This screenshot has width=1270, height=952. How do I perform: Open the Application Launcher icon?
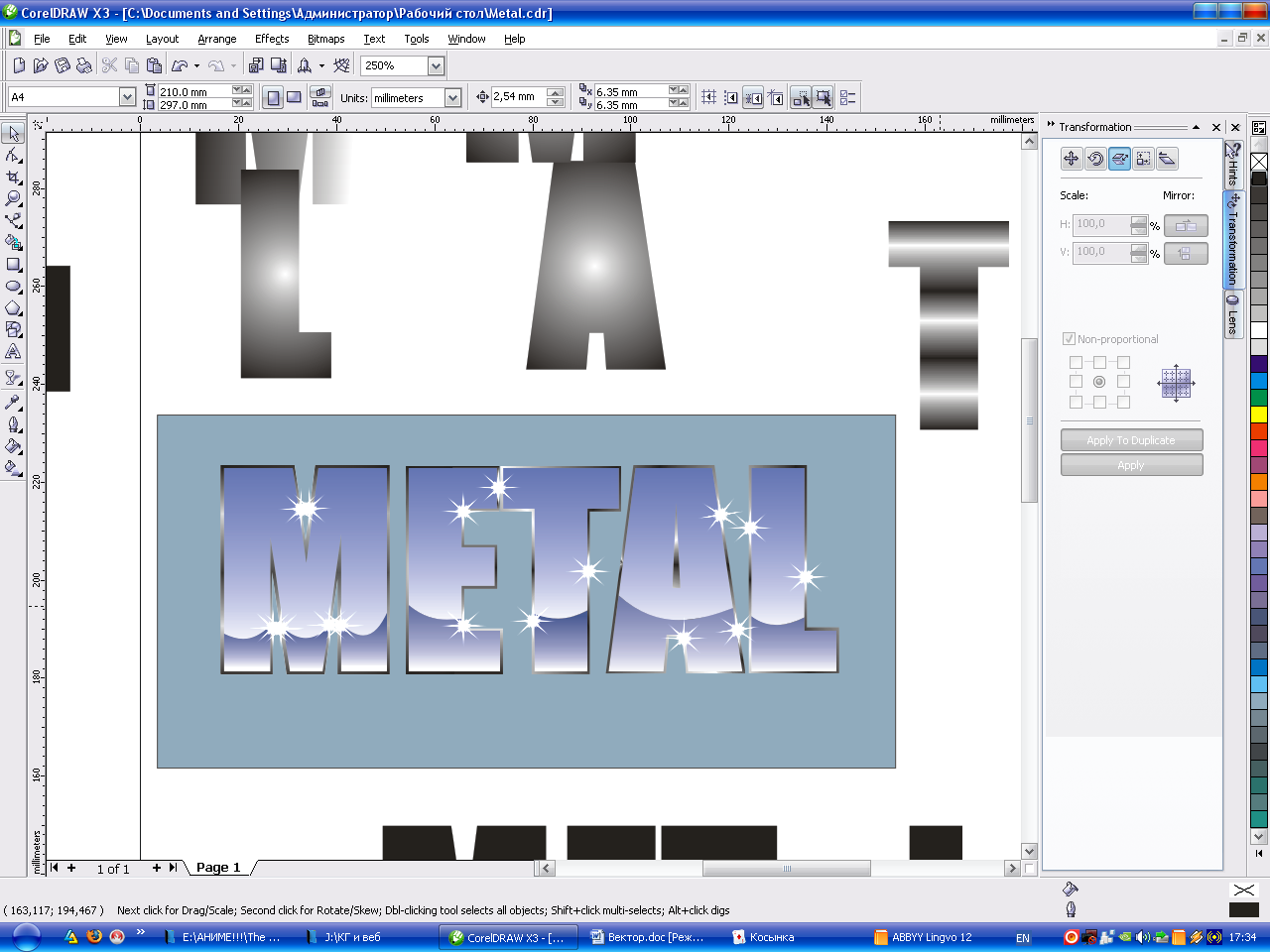click(305, 65)
